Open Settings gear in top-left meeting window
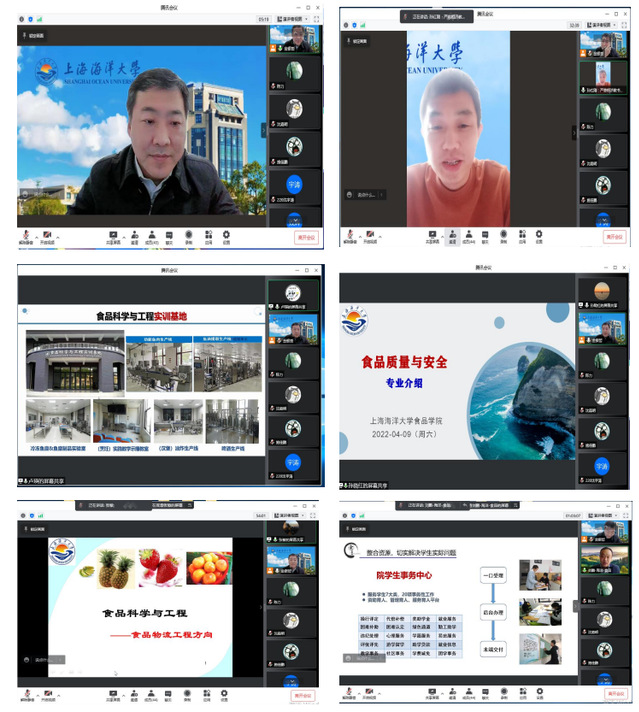The width and height of the screenshot is (639, 712). (226, 236)
